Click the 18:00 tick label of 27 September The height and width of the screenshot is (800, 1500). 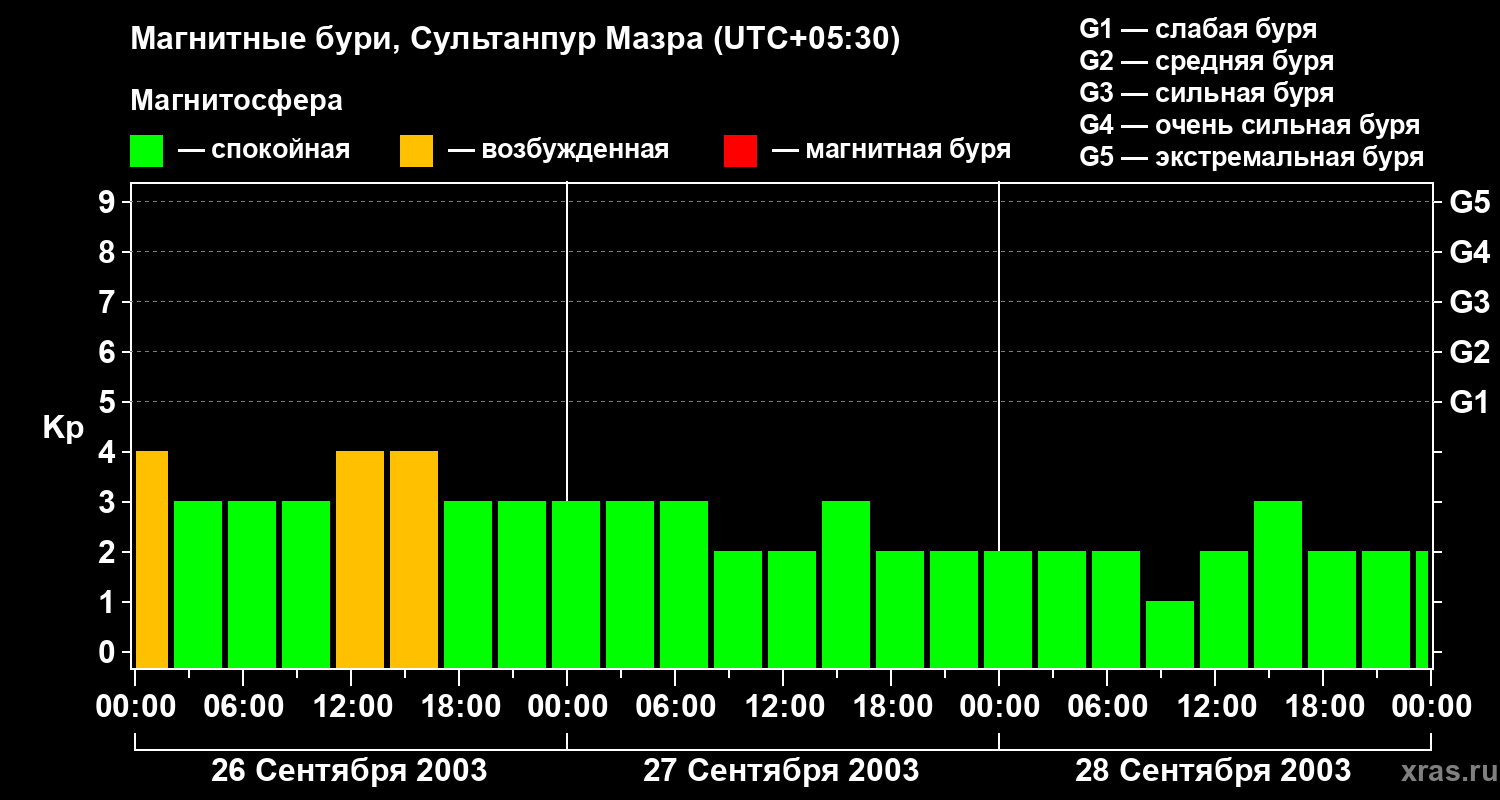pyautogui.click(x=891, y=707)
